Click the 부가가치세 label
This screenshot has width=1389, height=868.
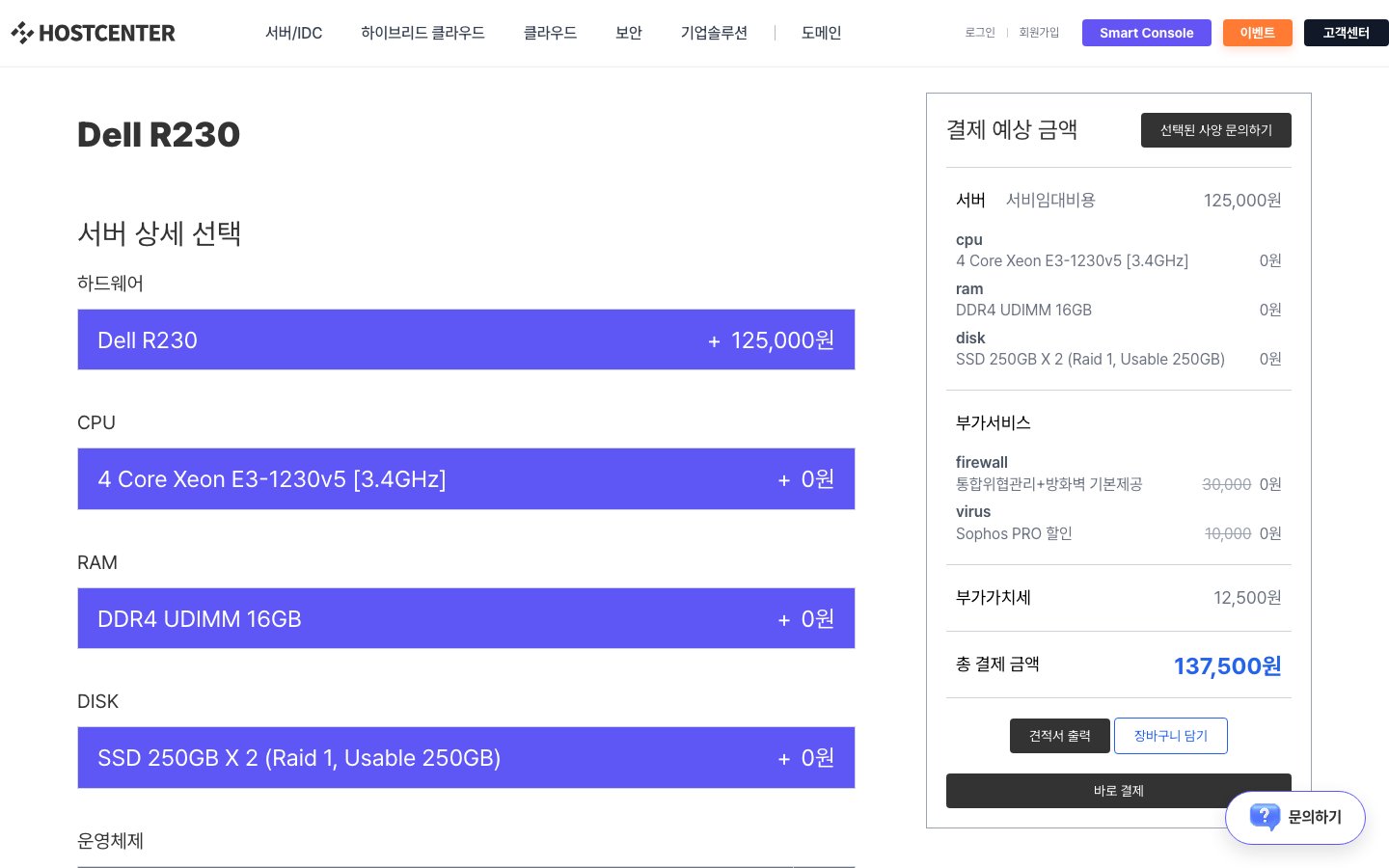(x=994, y=598)
